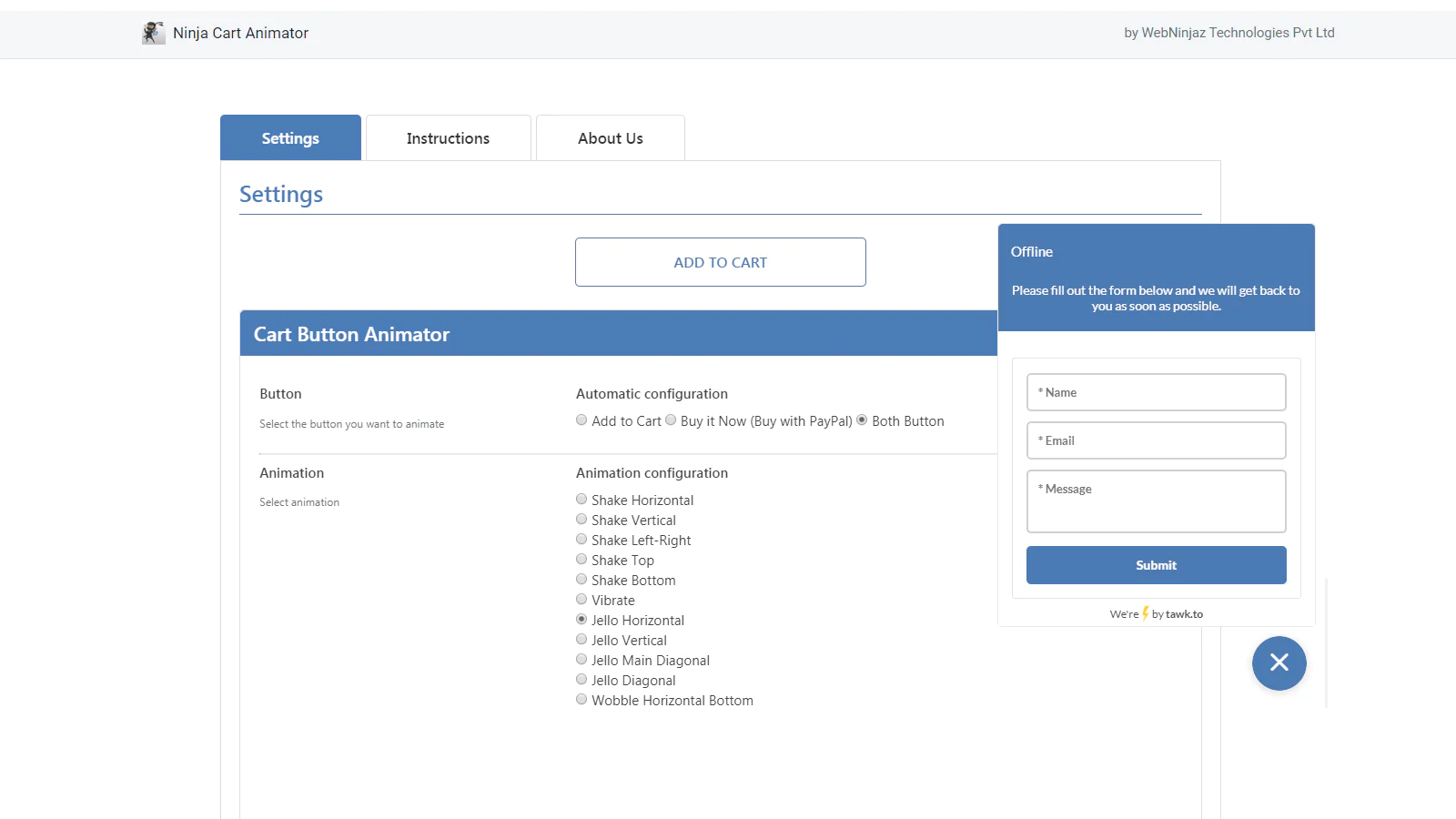Open the About Us tab
Viewport: 1456px width, 819px height.
pos(611,138)
